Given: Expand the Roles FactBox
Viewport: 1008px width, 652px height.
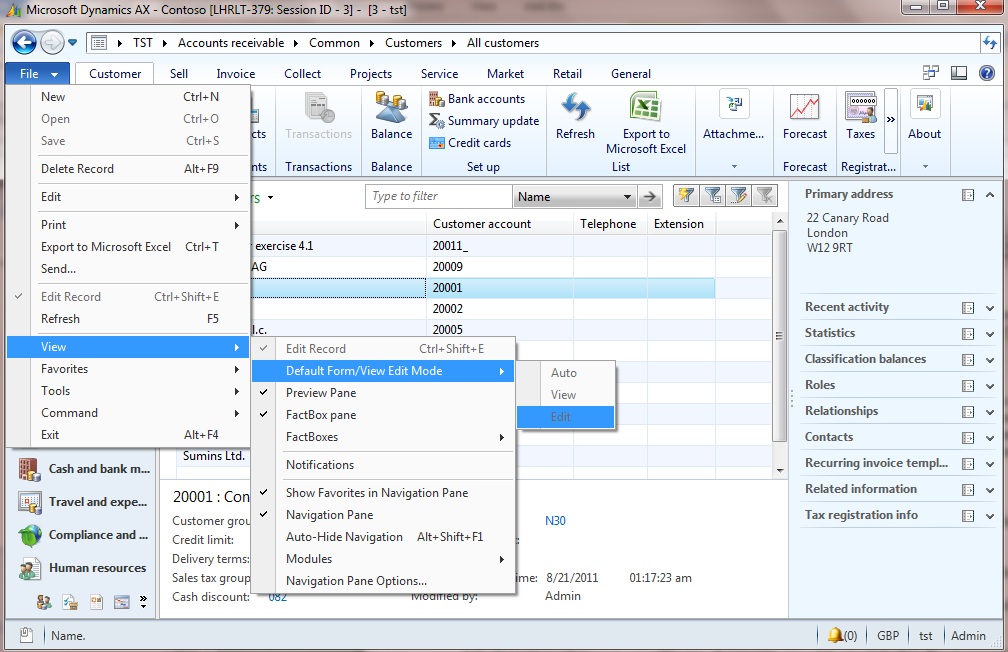Looking at the screenshot, I should coord(990,386).
